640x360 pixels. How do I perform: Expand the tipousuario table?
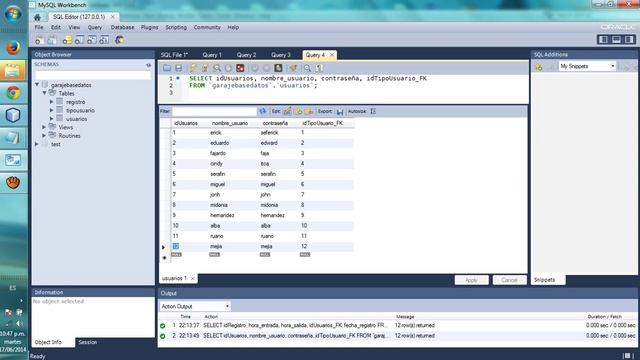52,110
